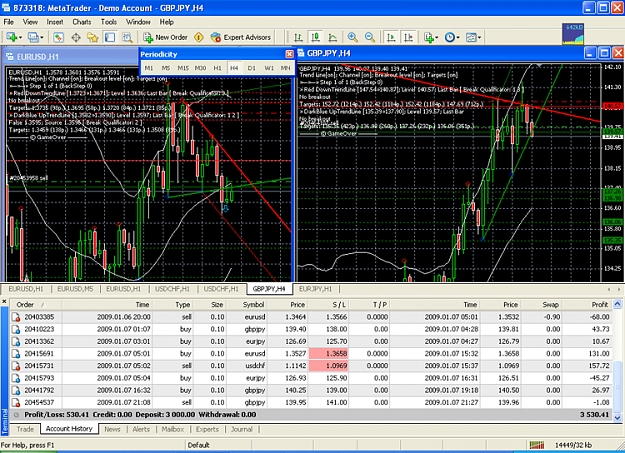Switch to the EURJPY,H1 chart tab

click(x=315, y=289)
